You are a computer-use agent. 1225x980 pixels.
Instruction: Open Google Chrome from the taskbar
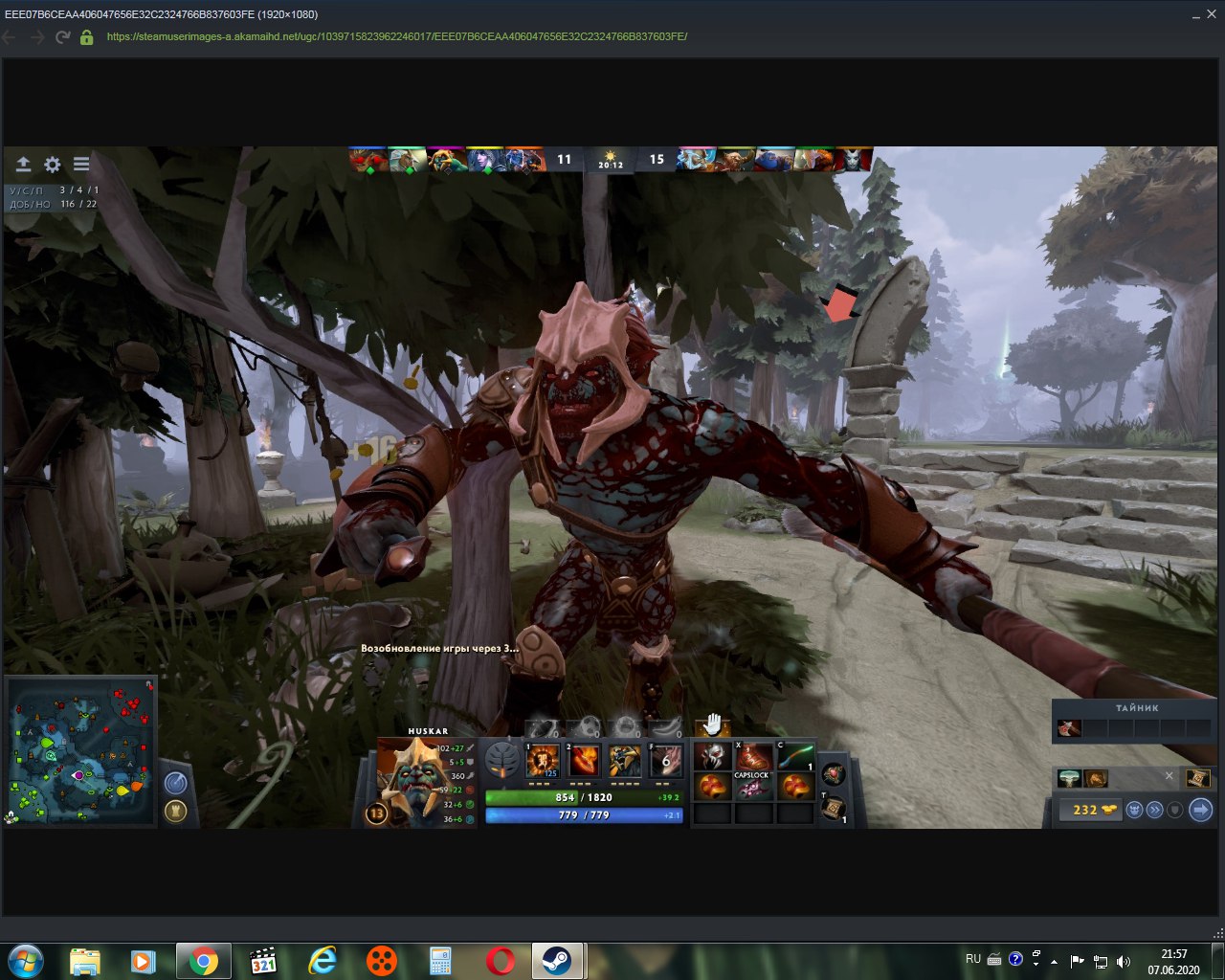[x=203, y=961]
